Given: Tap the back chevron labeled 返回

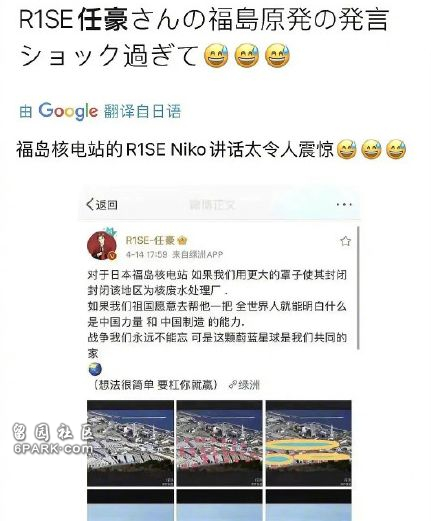Looking at the screenshot, I should 102,204.
